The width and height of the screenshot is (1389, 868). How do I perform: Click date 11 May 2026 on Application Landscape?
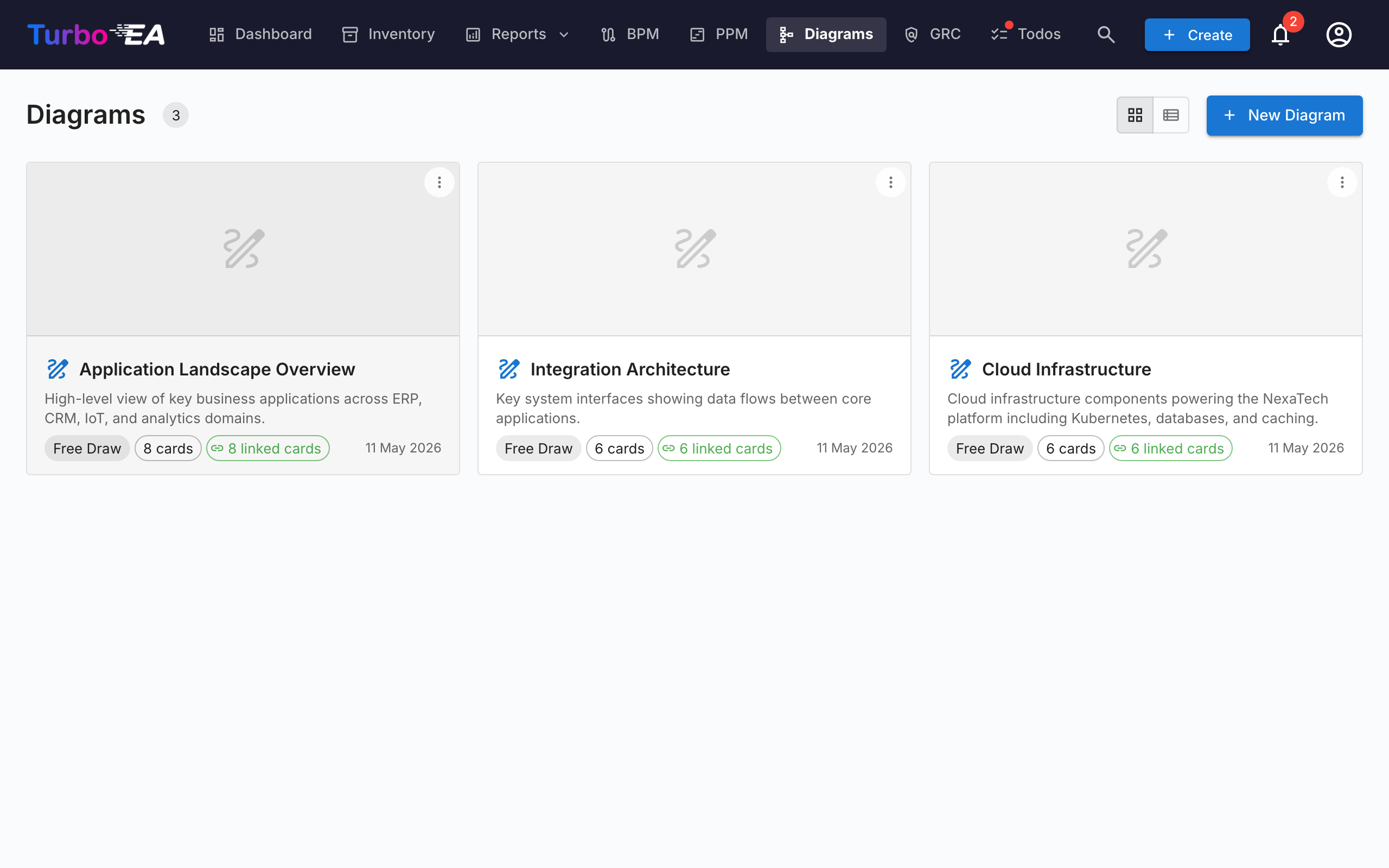[404, 448]
